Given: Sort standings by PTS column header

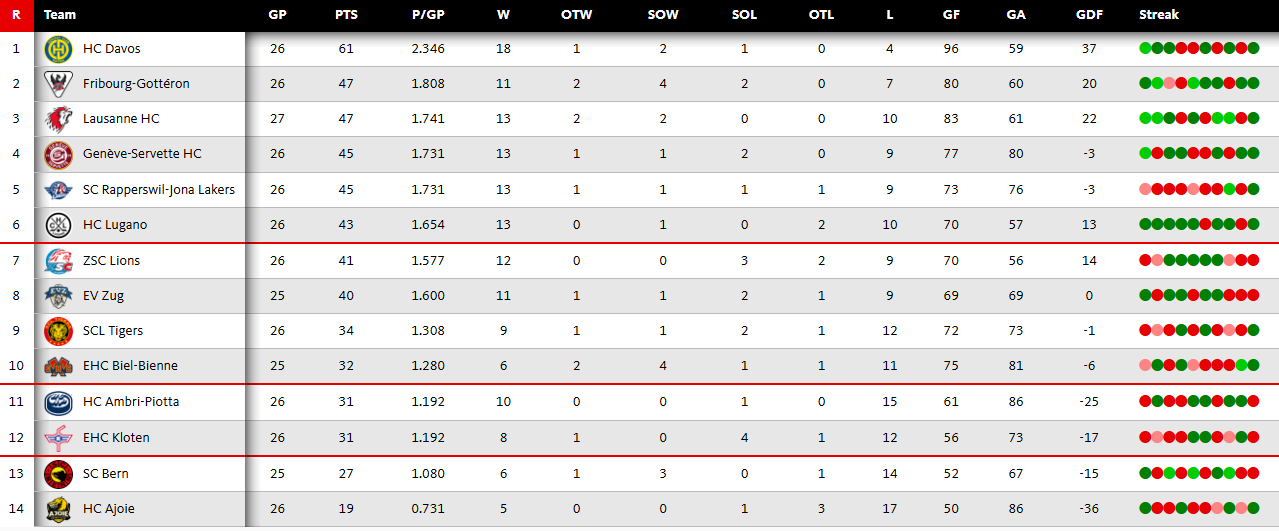Looking at the screenshot, I should point(346,15).
